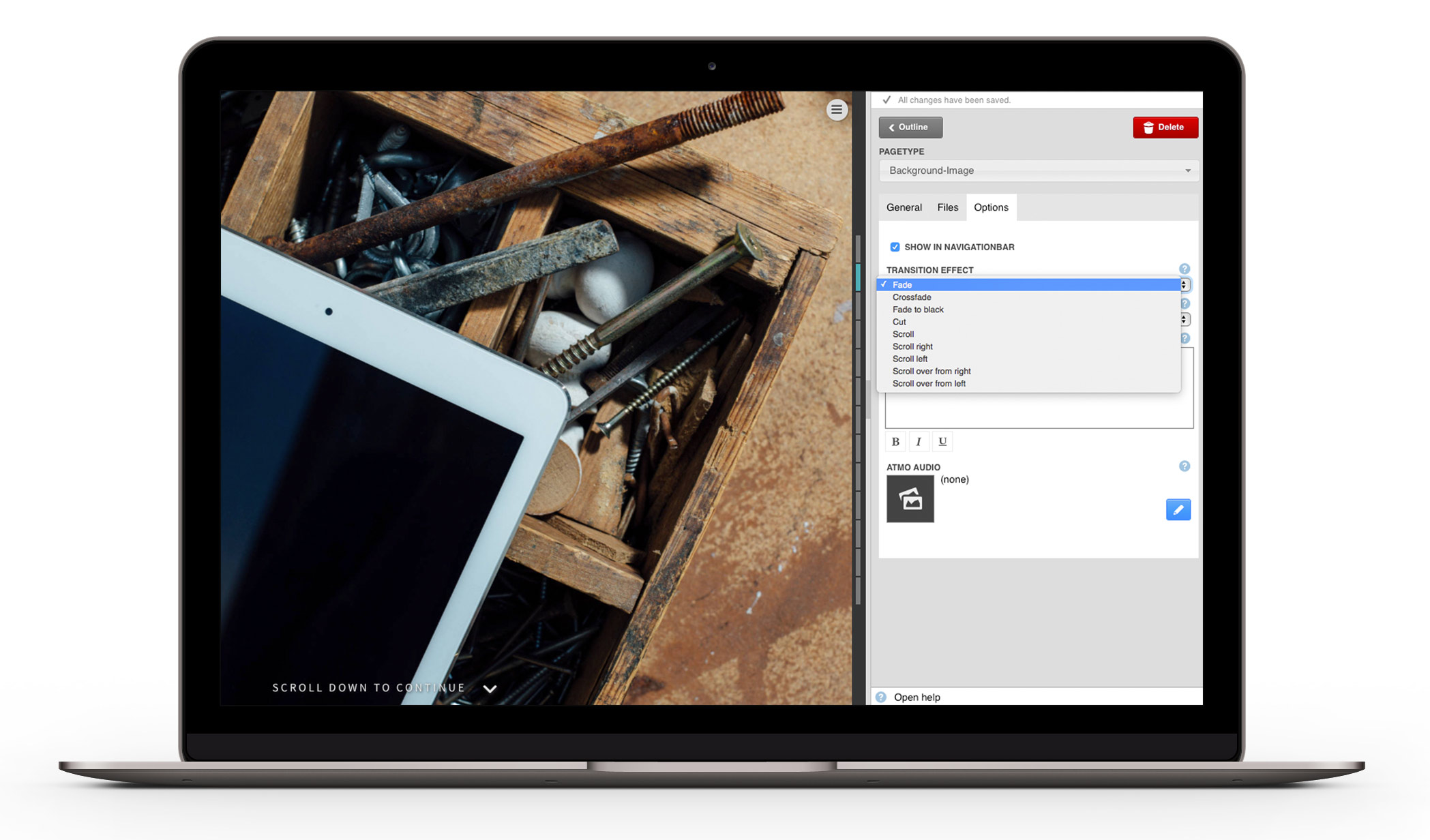Select Crossfade from transition list
The height and width of the screenshot is (840, 1430).
[912, 297]
